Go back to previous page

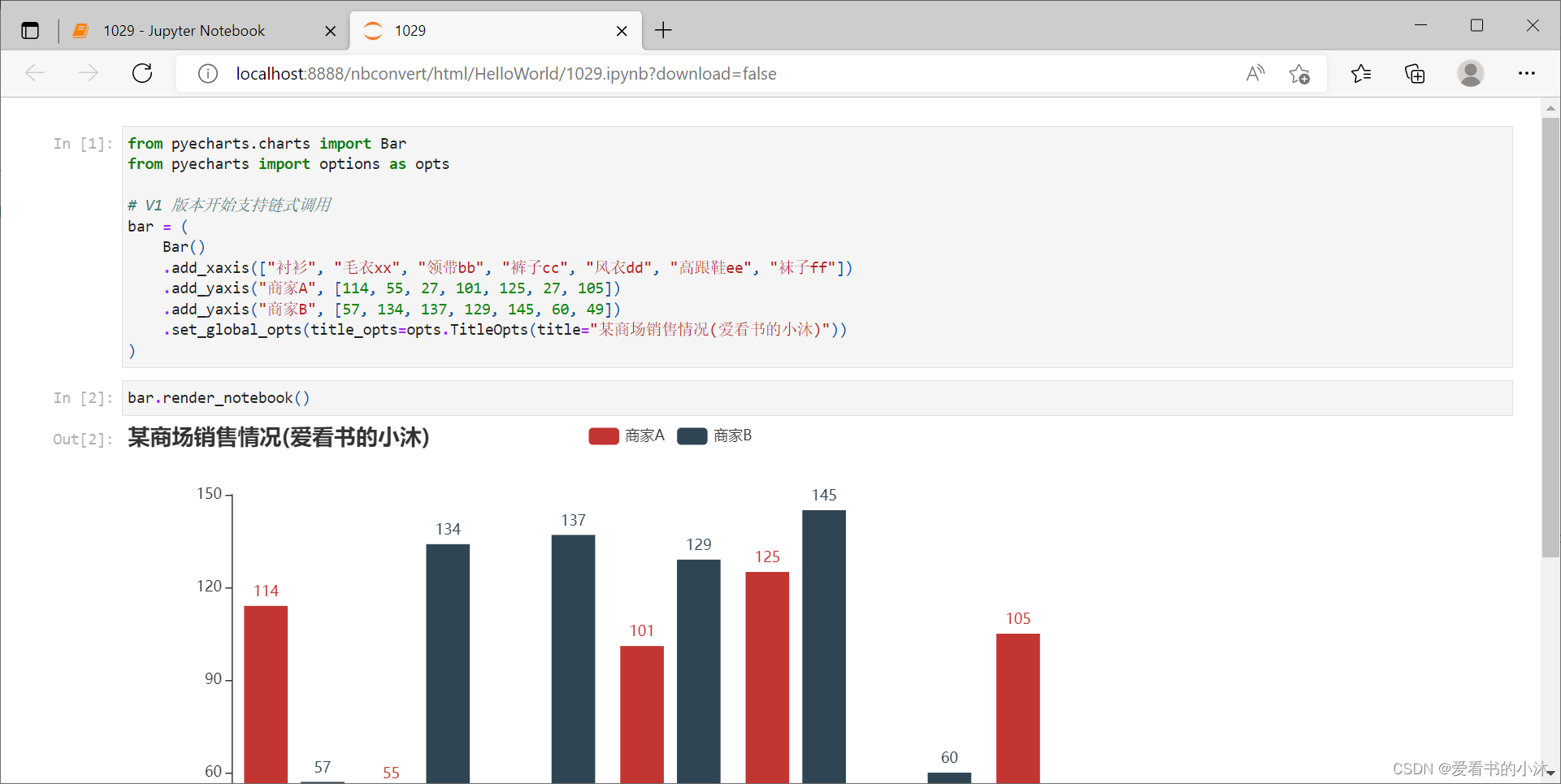click(x=35, y=74)
